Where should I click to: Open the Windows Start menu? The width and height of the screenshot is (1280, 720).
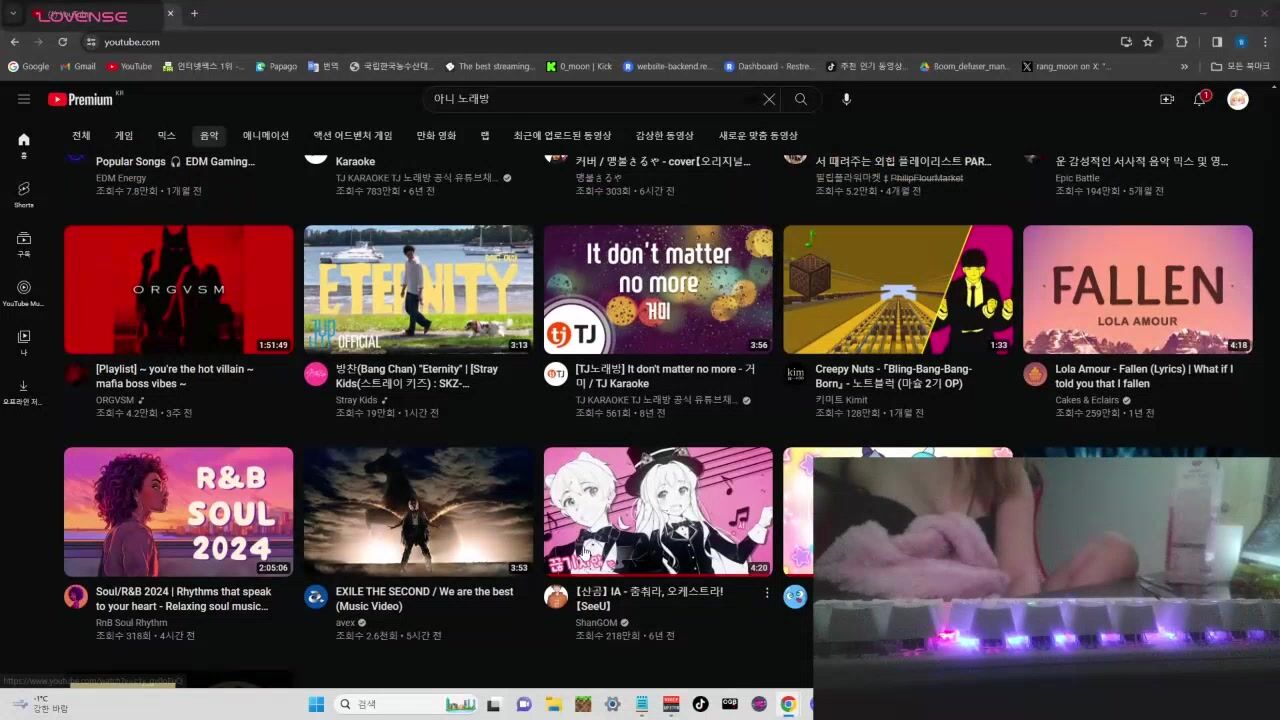316,704
